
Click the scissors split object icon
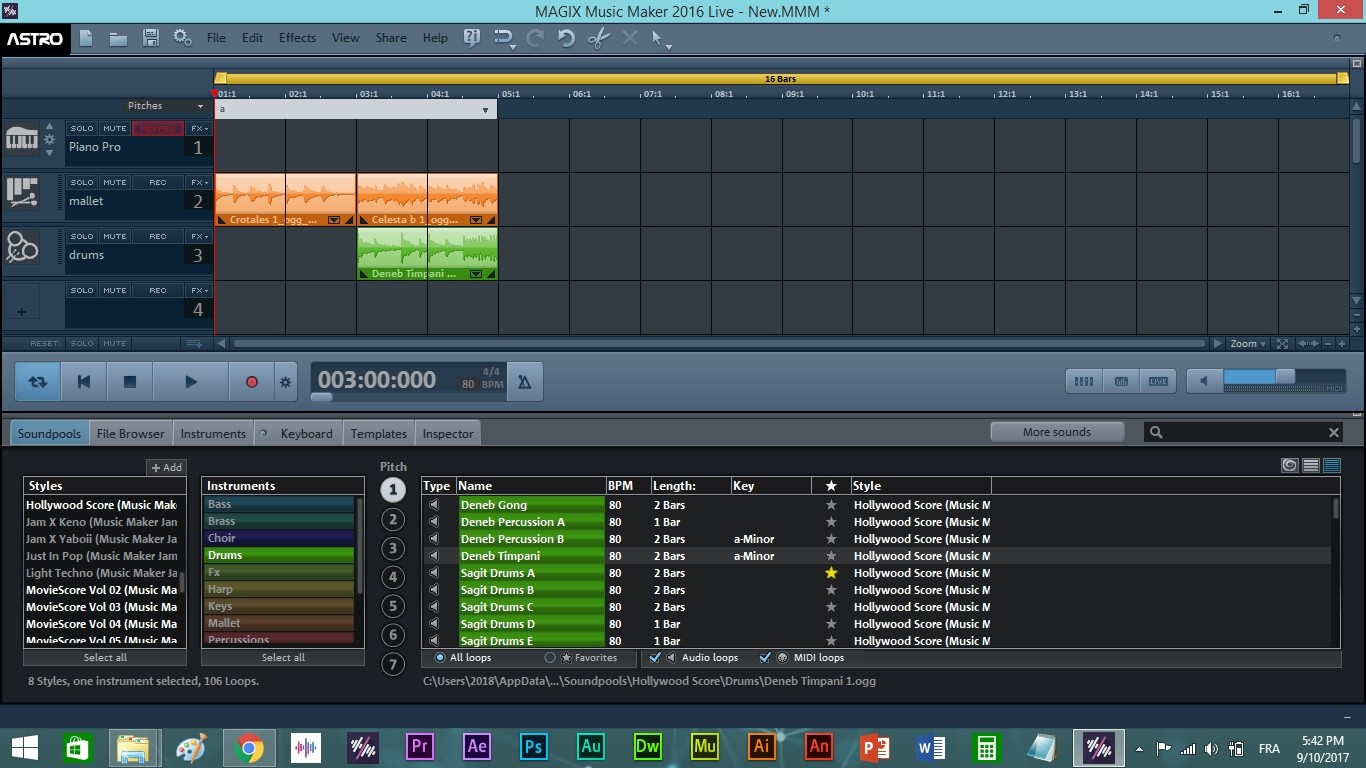click(x=598, y=38)
